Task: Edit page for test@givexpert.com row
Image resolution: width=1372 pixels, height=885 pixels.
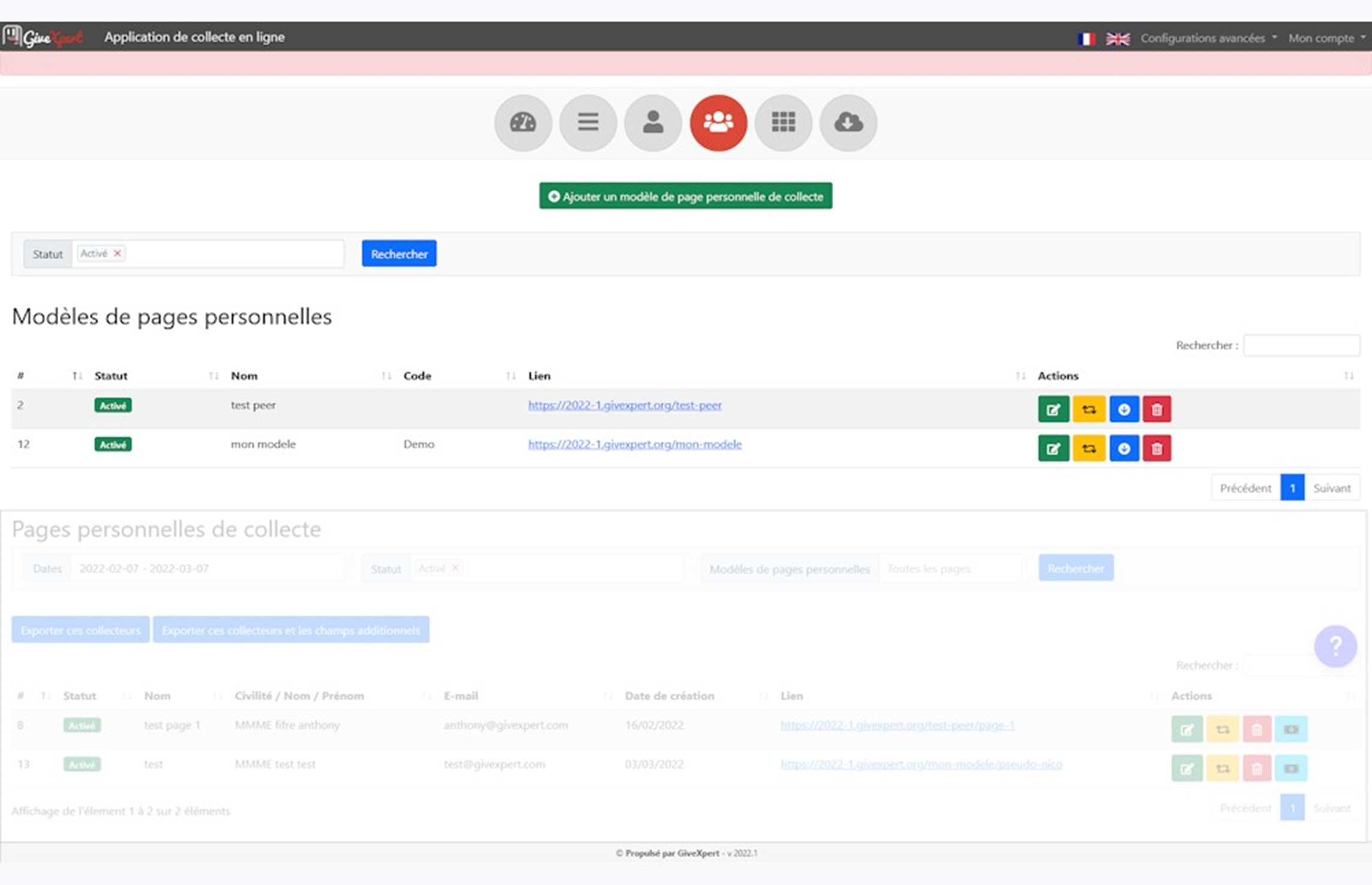Action: (1187, 768)
